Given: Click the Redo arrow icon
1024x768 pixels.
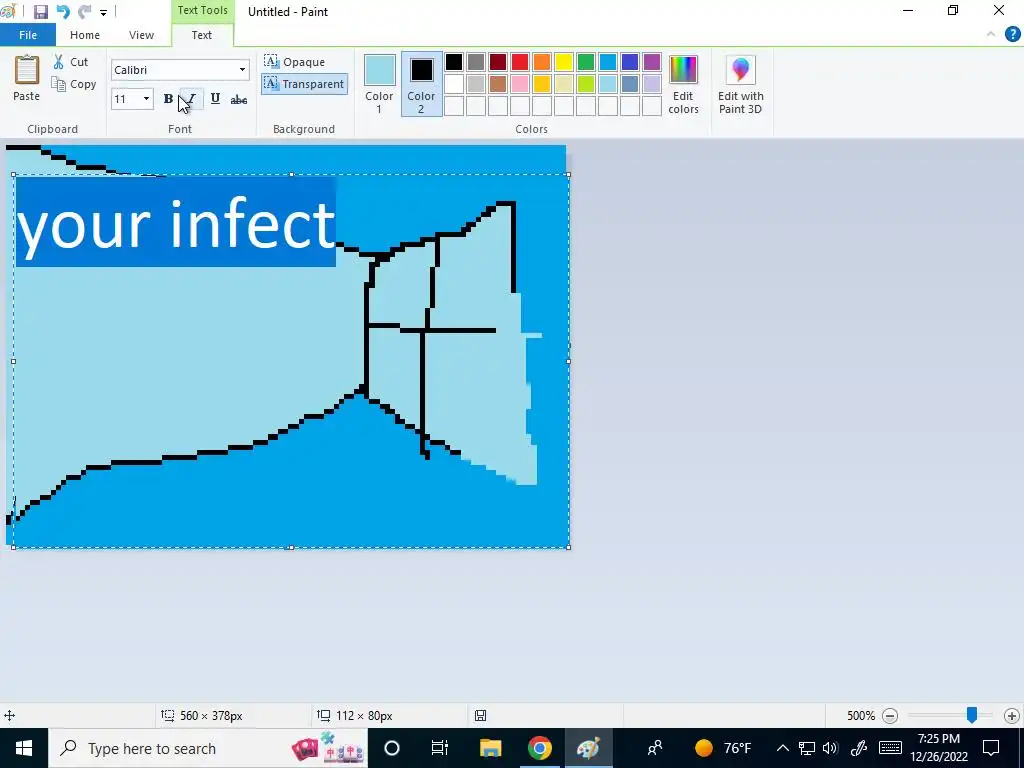Looking at the screenshot, I should click(84, 12).
